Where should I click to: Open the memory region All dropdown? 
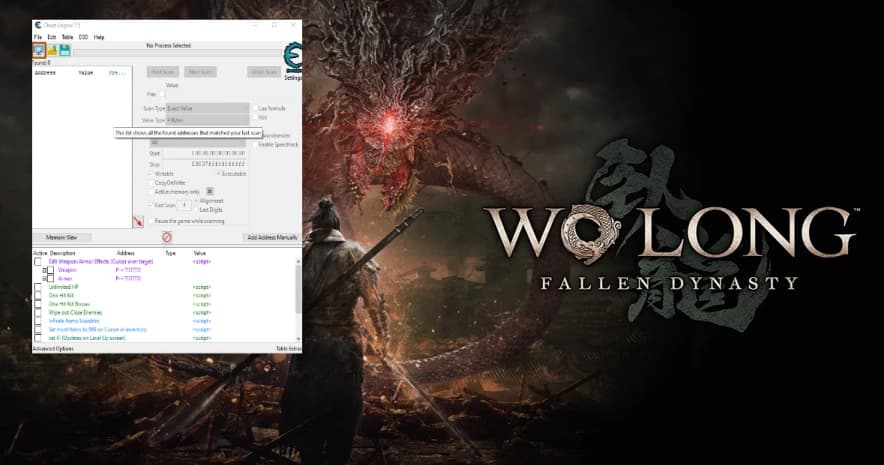coord(198,143)
